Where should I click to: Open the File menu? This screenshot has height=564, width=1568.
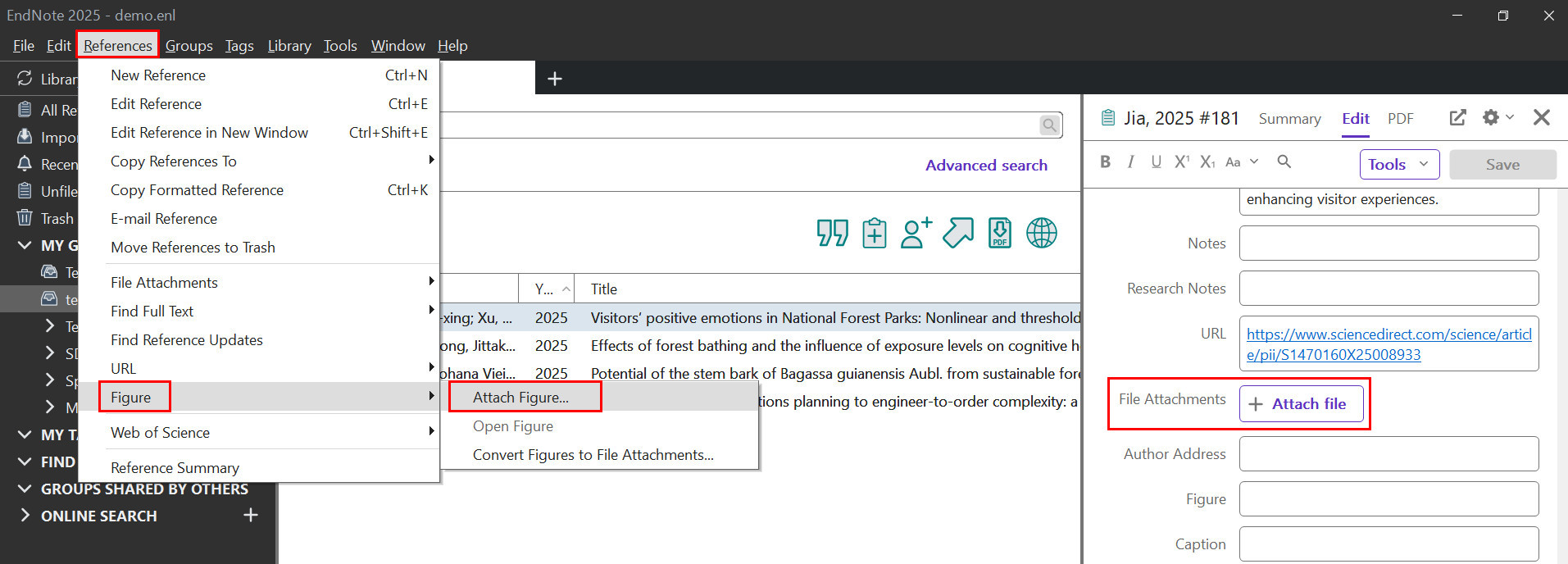pos(24,46)
